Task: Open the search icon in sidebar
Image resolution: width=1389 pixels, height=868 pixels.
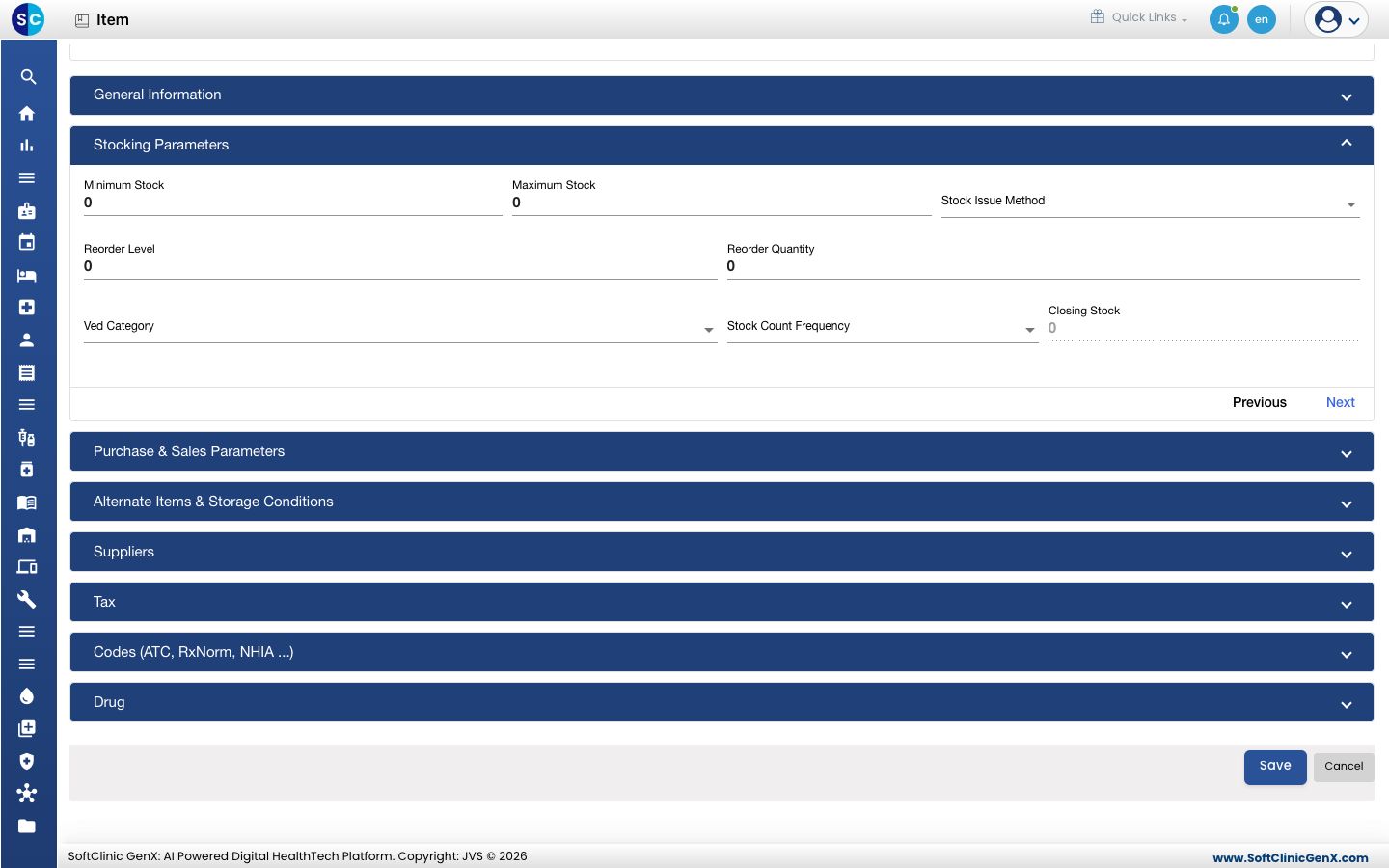Action: 27,77
